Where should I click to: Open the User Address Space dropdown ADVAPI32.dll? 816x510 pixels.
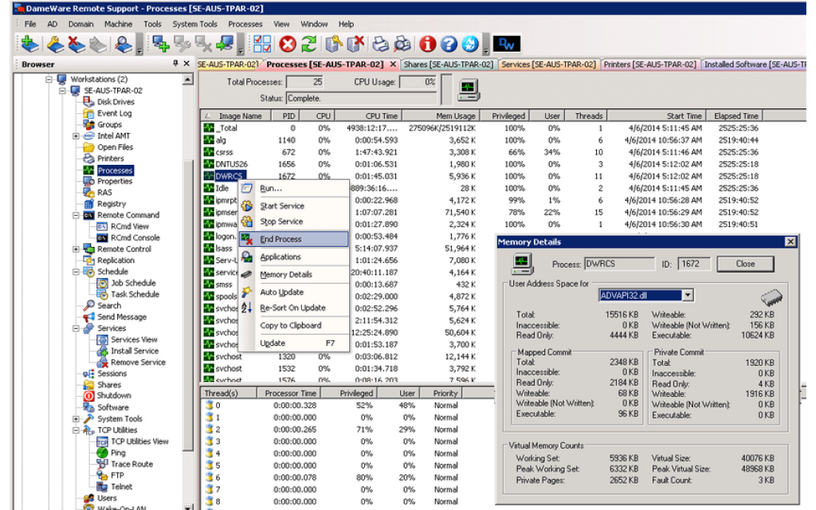(687, 296)
